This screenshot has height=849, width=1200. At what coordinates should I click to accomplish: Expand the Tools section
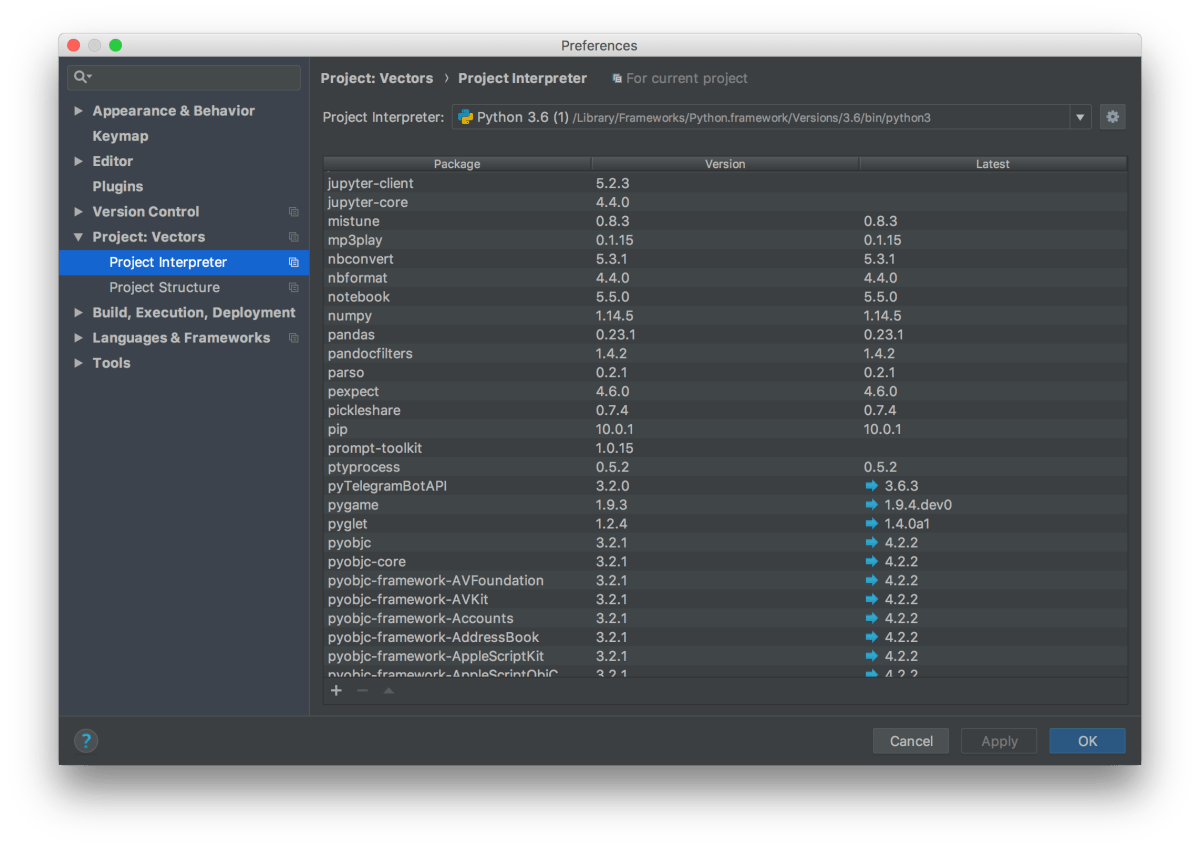[x=78, y=363]
